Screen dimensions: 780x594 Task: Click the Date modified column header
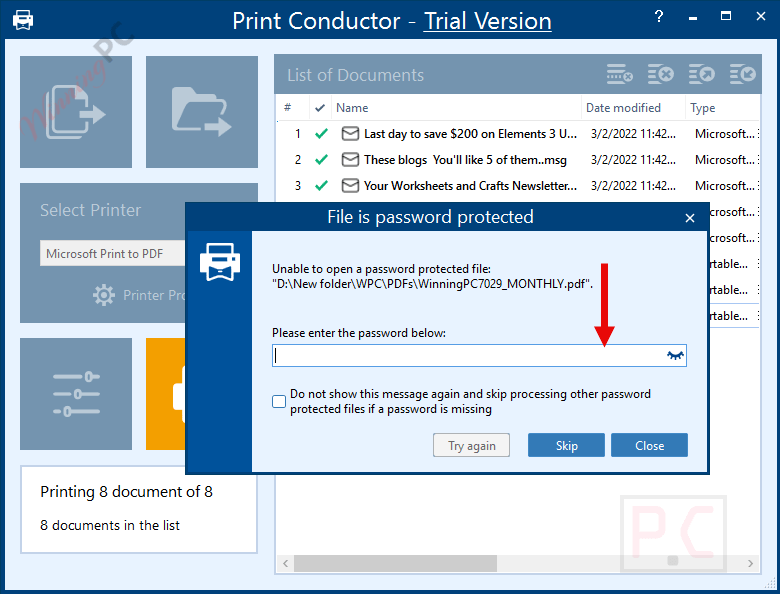(x=633, y=107)
